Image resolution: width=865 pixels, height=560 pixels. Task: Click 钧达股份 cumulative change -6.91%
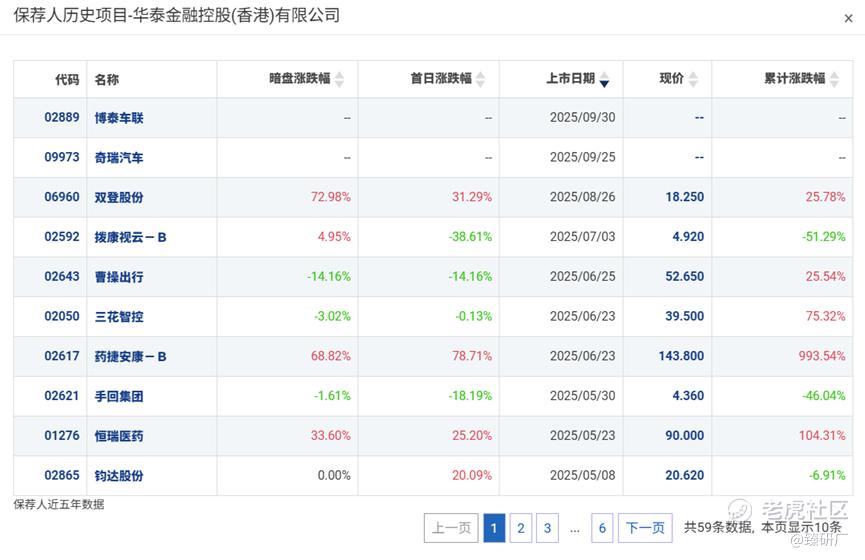tap(827, 475)
